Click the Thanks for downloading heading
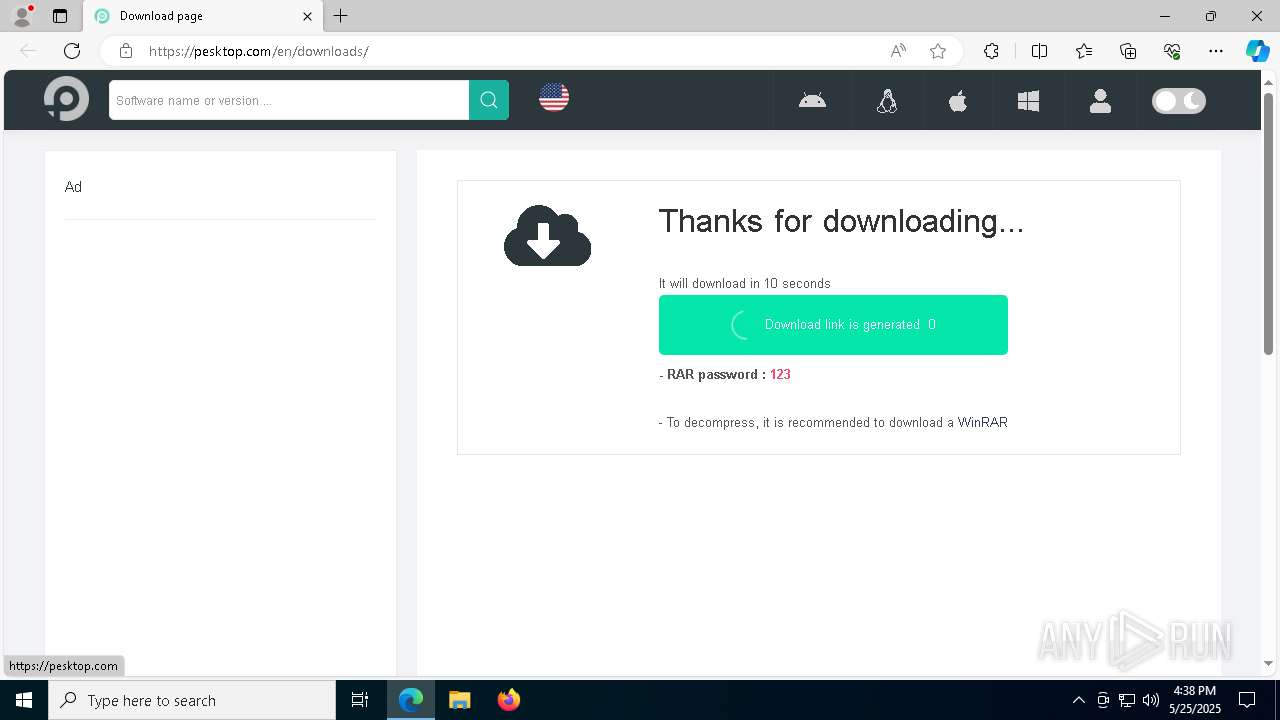The width and height of the screenshot is (1280, 720). pos(841,221)
